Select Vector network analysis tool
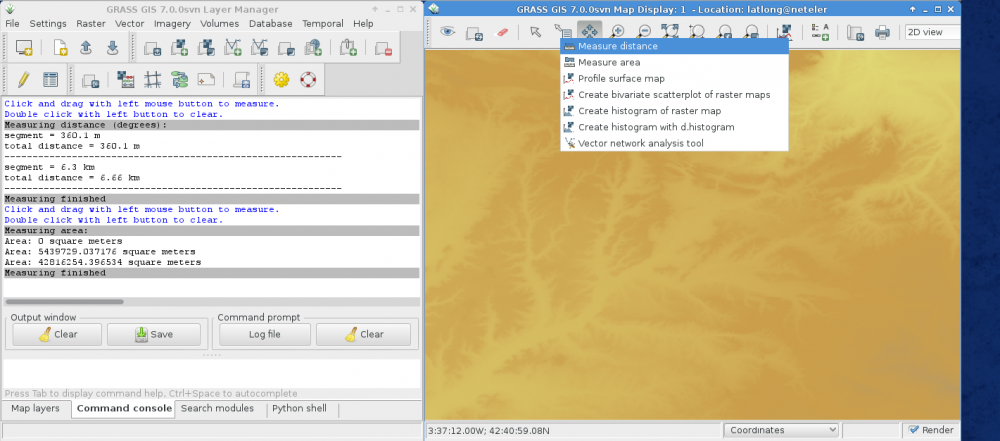This screenshot has width=1000, height=441. point(674,143)
